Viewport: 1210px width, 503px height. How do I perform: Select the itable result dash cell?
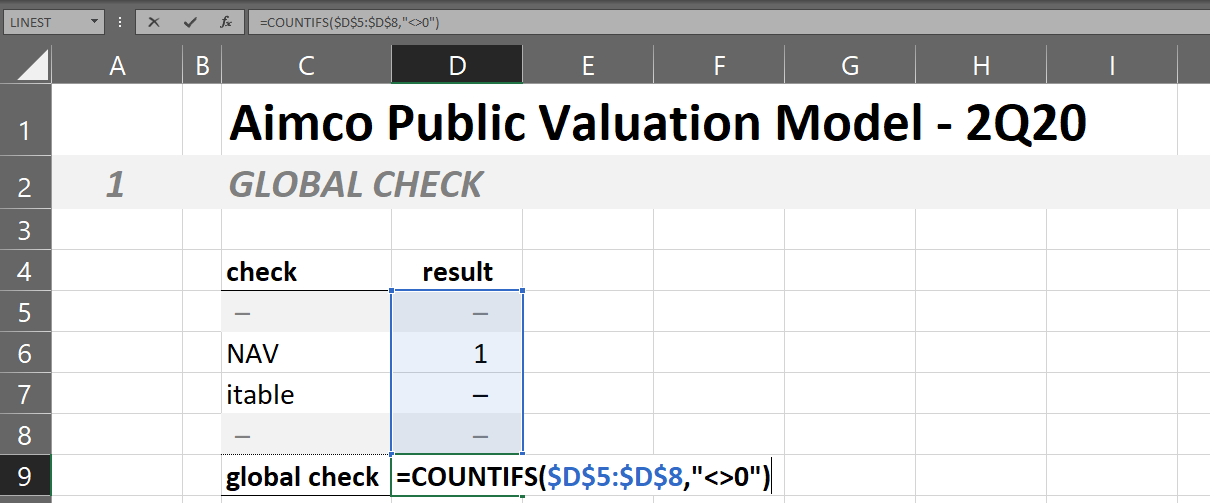(457, 394)
